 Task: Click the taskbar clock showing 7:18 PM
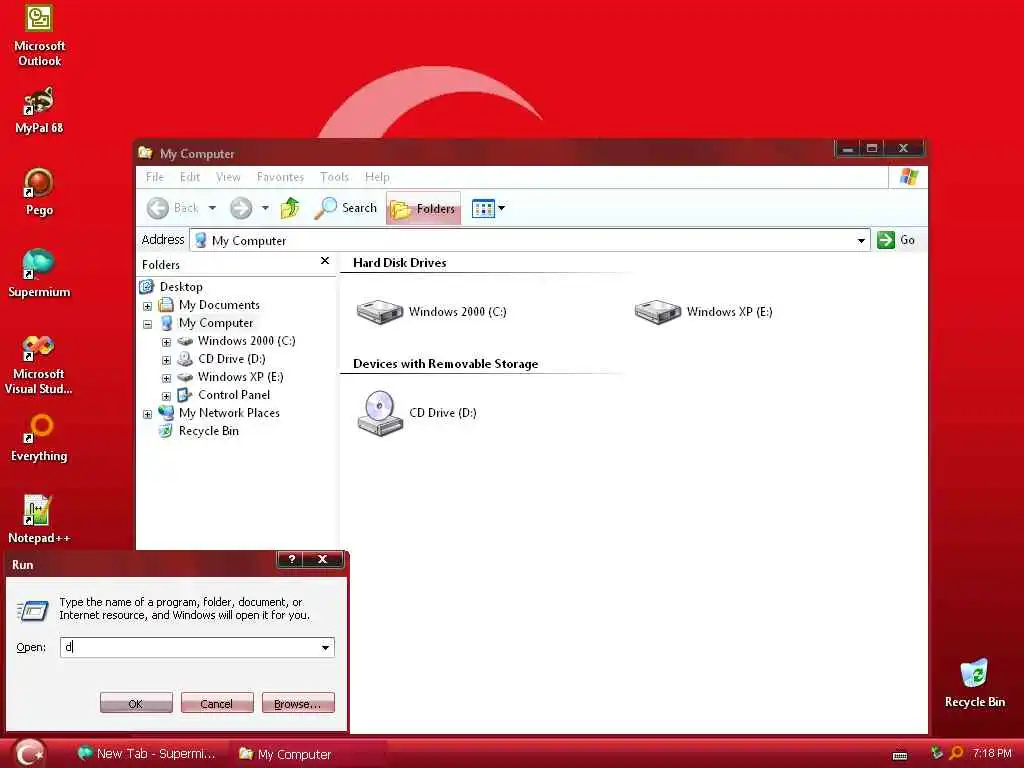[991, 754]
